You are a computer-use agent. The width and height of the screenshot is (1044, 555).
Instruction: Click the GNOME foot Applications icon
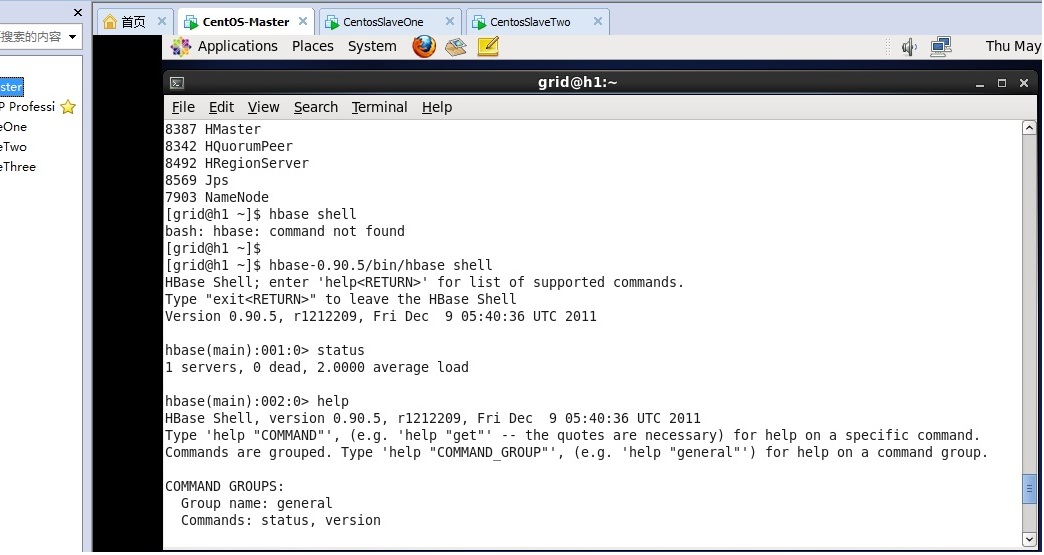click(x=180, y=47)
